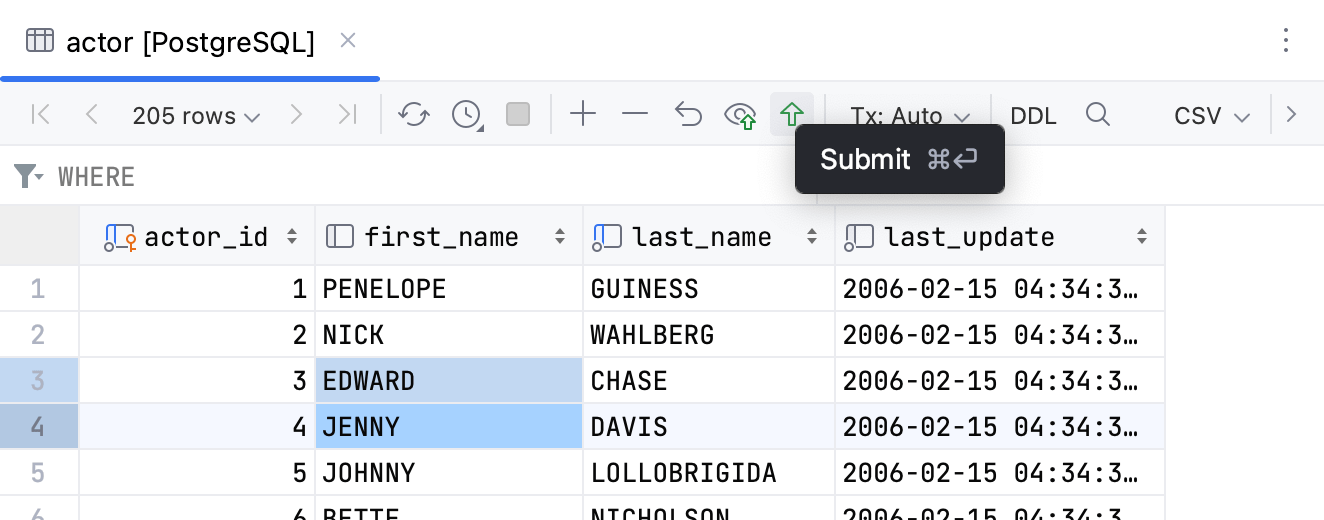
Task: Stop the running query square button
Action: click(518, 115)
